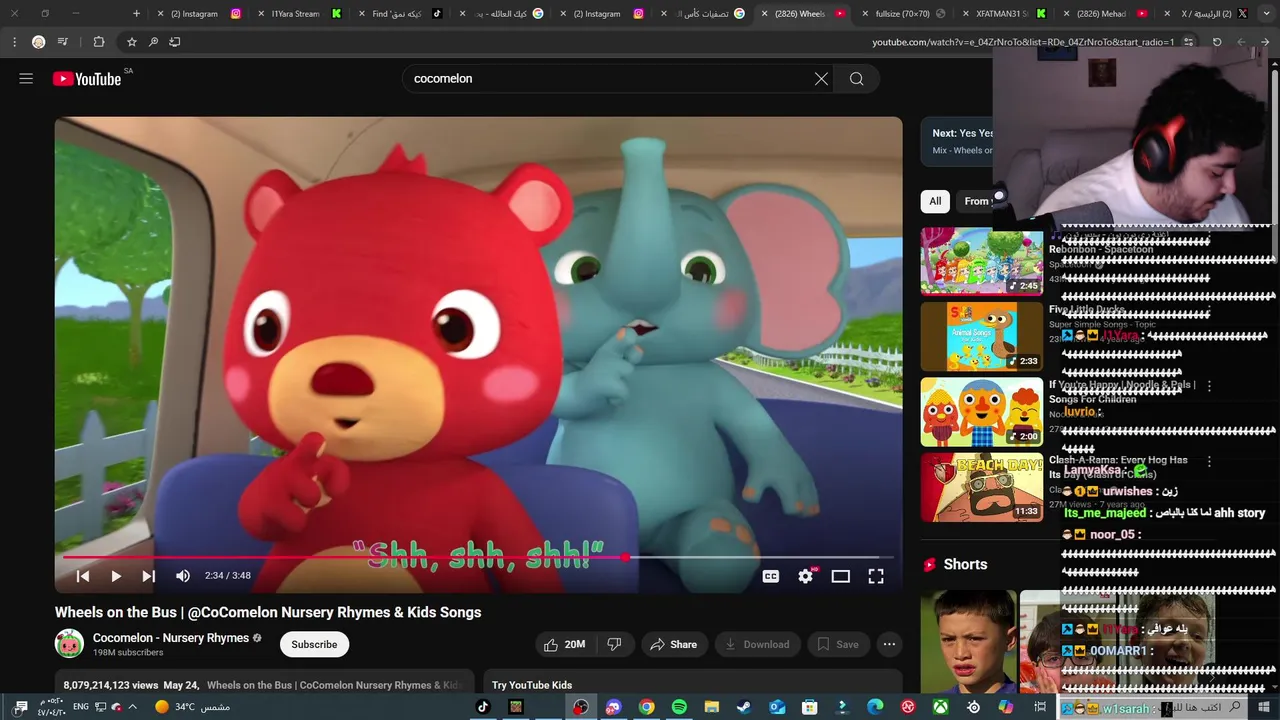Image resolution: width=1280 pixels, height=720 pixels.
Task: Open the 34°C weather widget on taskbar
Action: point(192,707)
